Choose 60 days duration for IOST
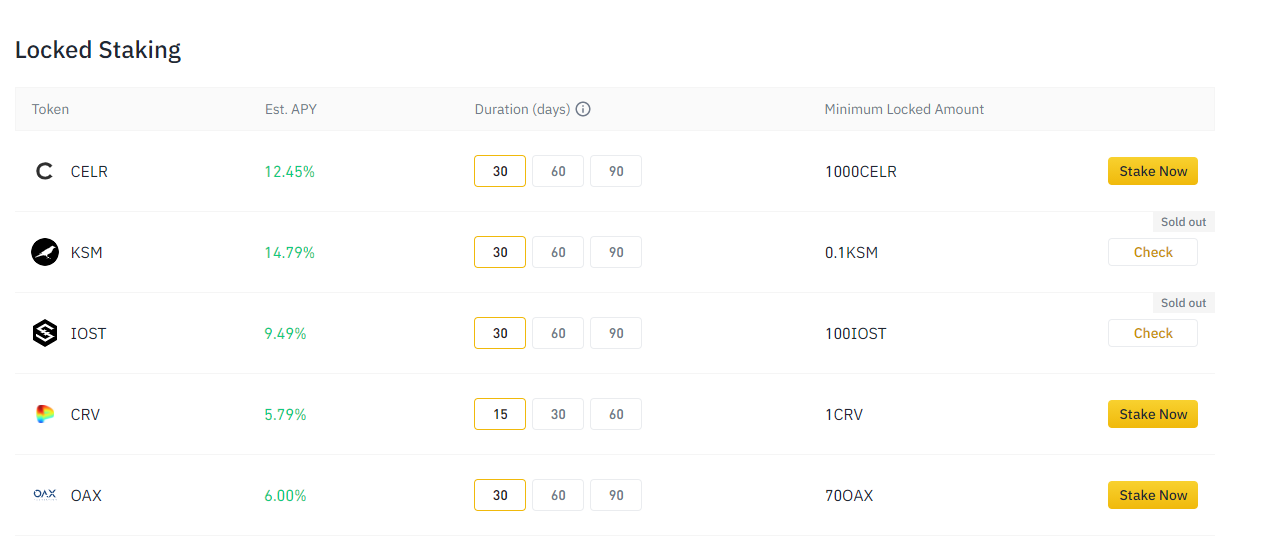This screenshot has width=1267, height=548. [558, 333]
